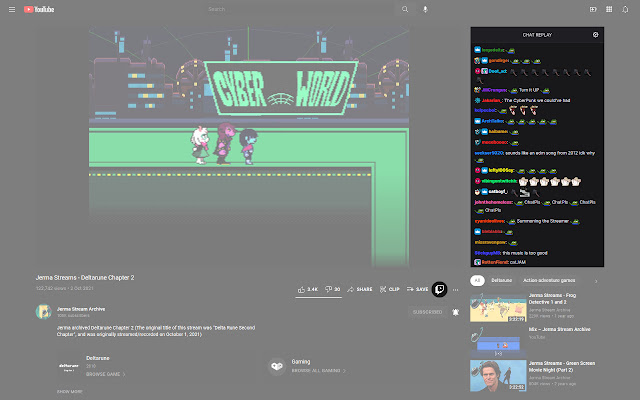Viewport: 640px width, 400px height.
Task: Focus the YouTube search field
Action: pyautogui.click(x=300, y=9)
